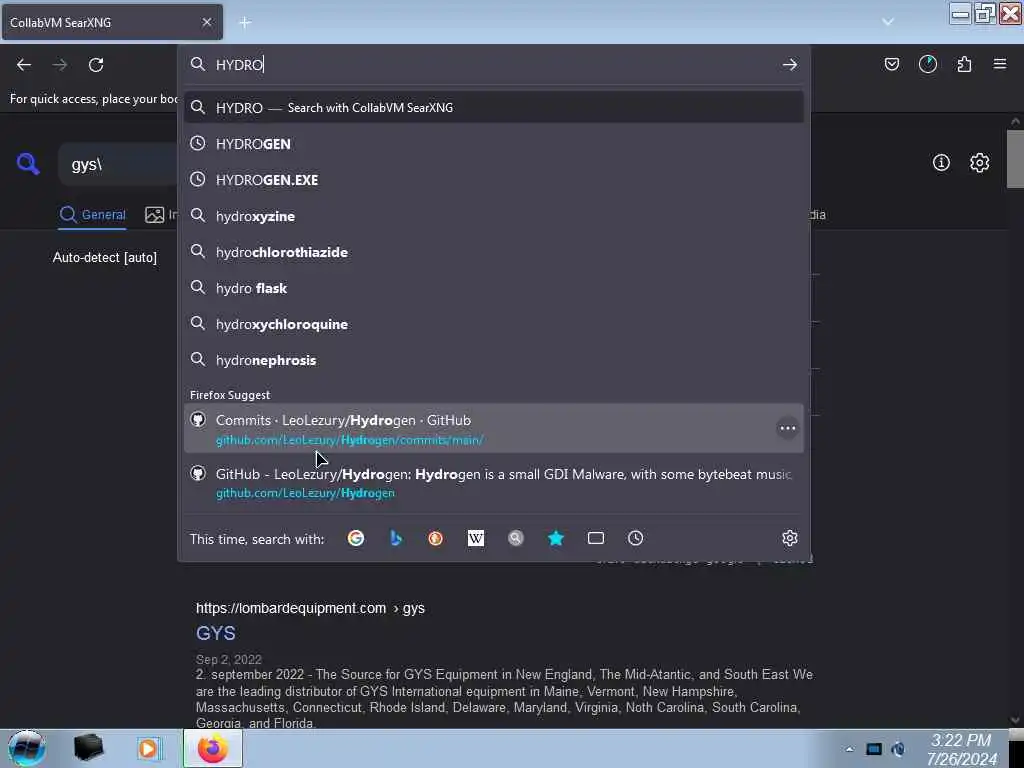The image size is (1024, 768).
Task: Open three-dot options for Commits suggestion
Action: coord(788,428)
